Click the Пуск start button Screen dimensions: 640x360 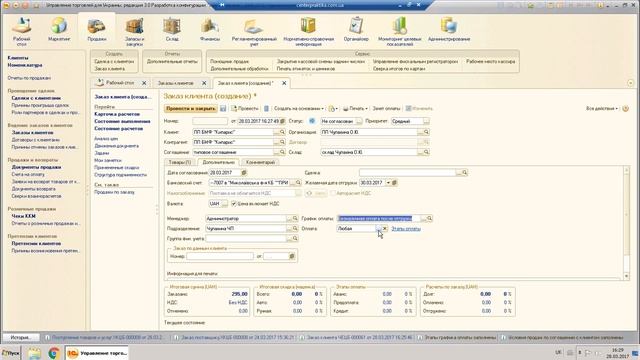click(x=11, y=353)
